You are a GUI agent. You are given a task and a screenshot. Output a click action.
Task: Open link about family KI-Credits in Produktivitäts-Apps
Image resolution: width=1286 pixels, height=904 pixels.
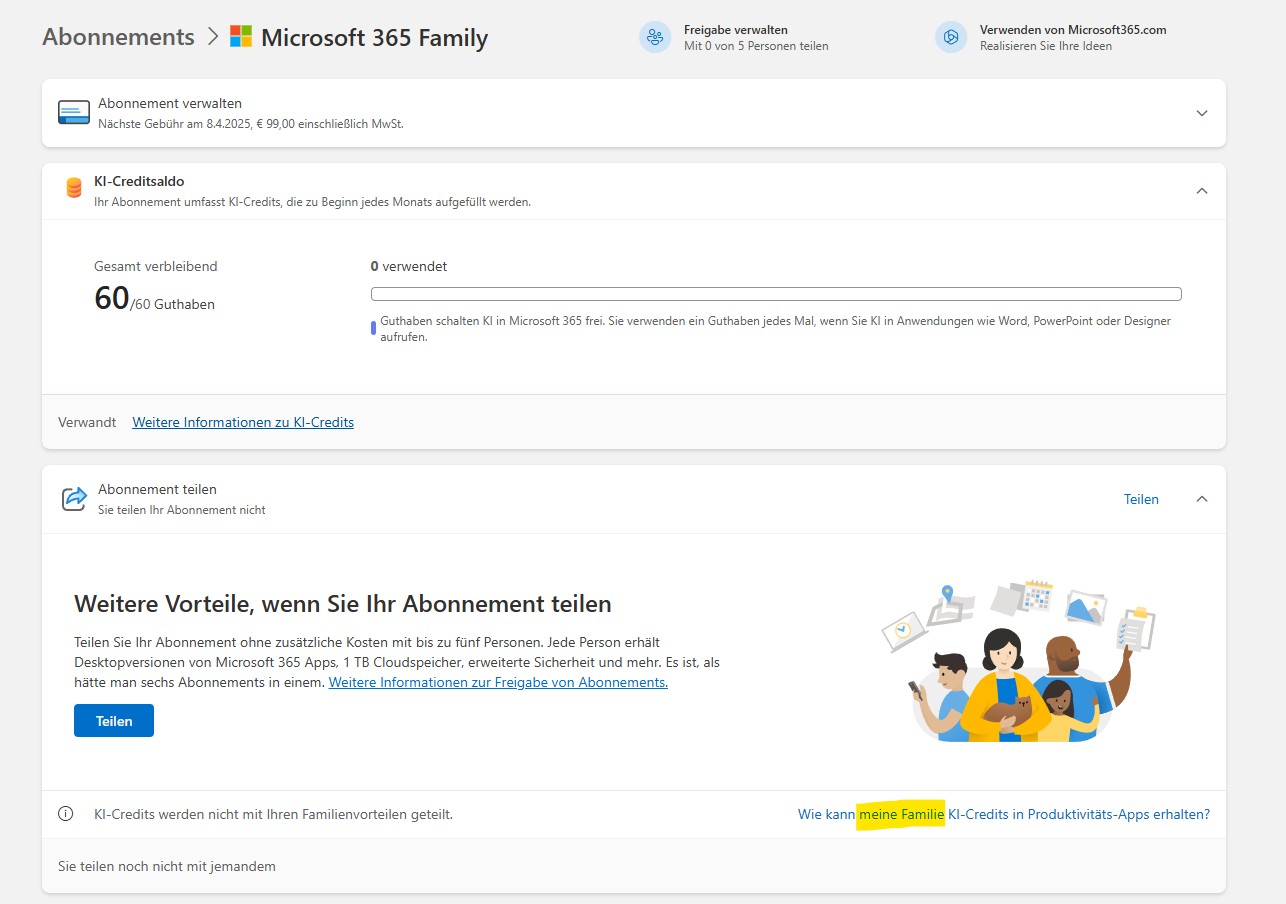coord(1003,814)
